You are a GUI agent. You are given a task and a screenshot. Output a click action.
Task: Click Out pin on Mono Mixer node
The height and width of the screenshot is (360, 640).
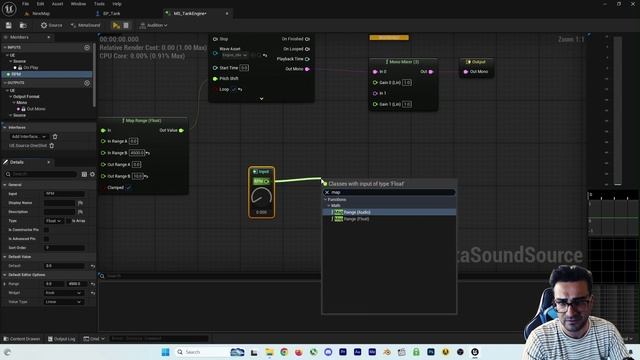[x=431, y=72]
